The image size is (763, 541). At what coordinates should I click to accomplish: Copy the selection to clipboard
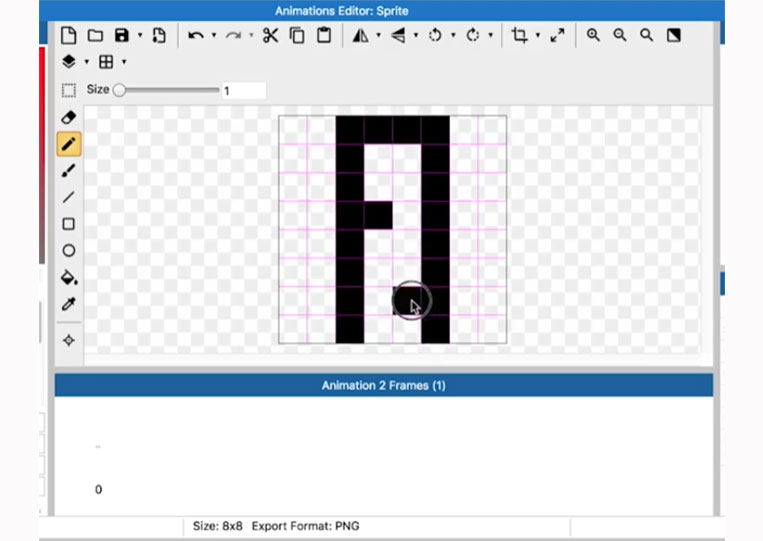(297, 35)
